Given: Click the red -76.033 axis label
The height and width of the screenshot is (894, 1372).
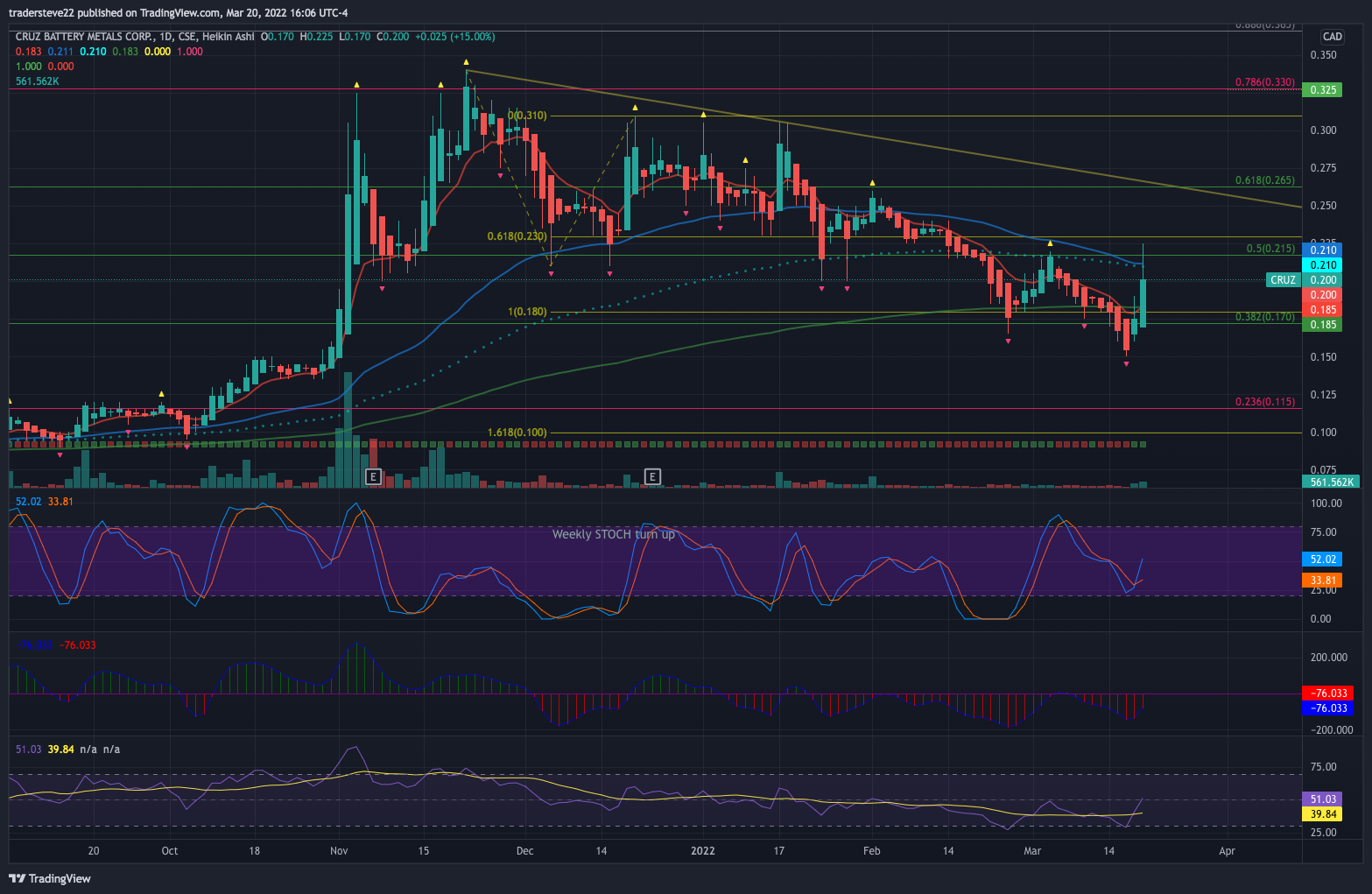Looking at the screenshot, I should pyautogui.click(x=1328, y=693).
